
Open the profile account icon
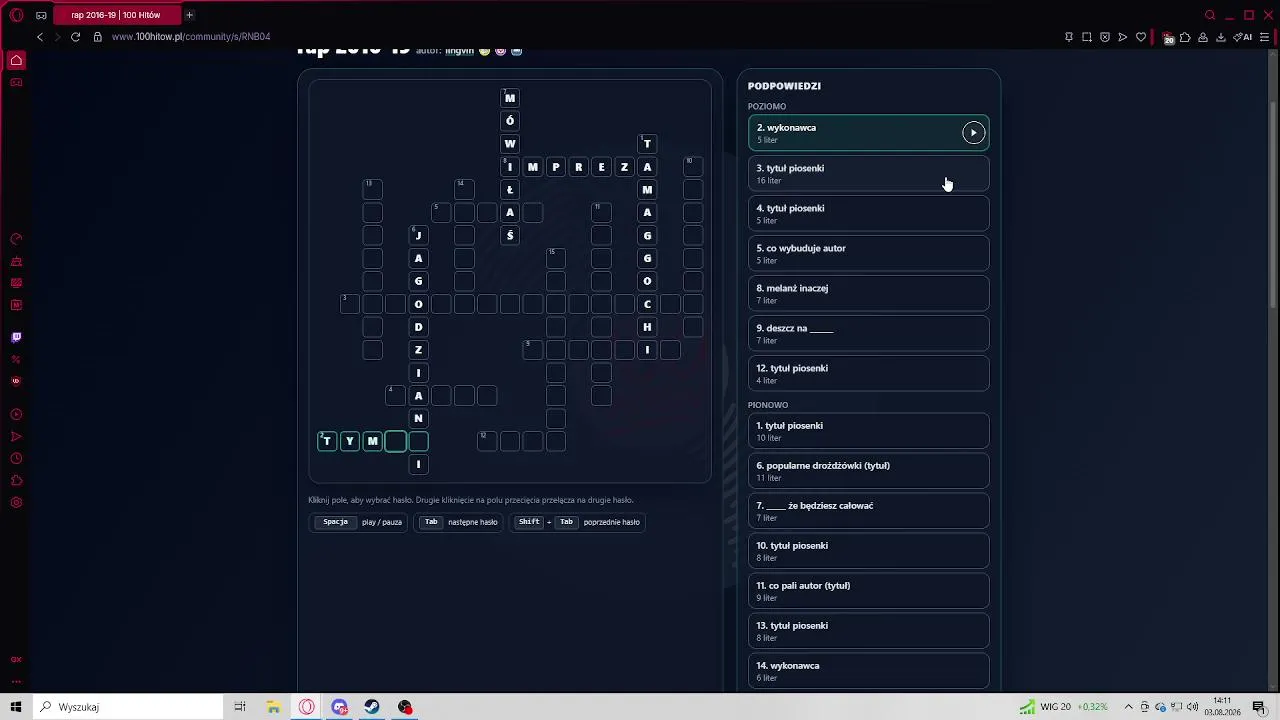pos(1203,37)
